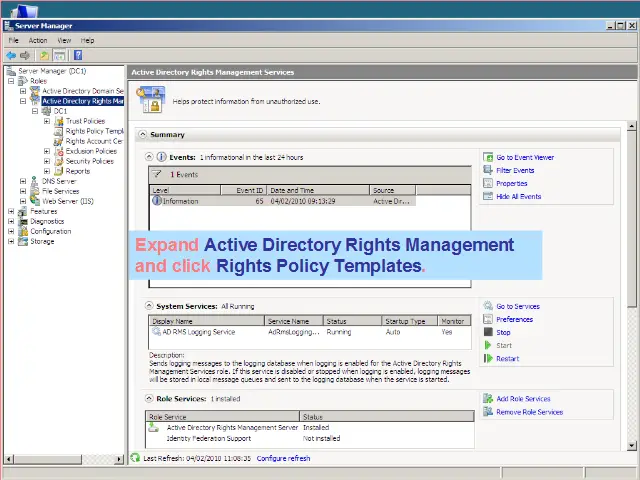This screenshot has height=480, width=640.
Task: Select Identity Federation Support role service row
Action: (x=310, y=438)
